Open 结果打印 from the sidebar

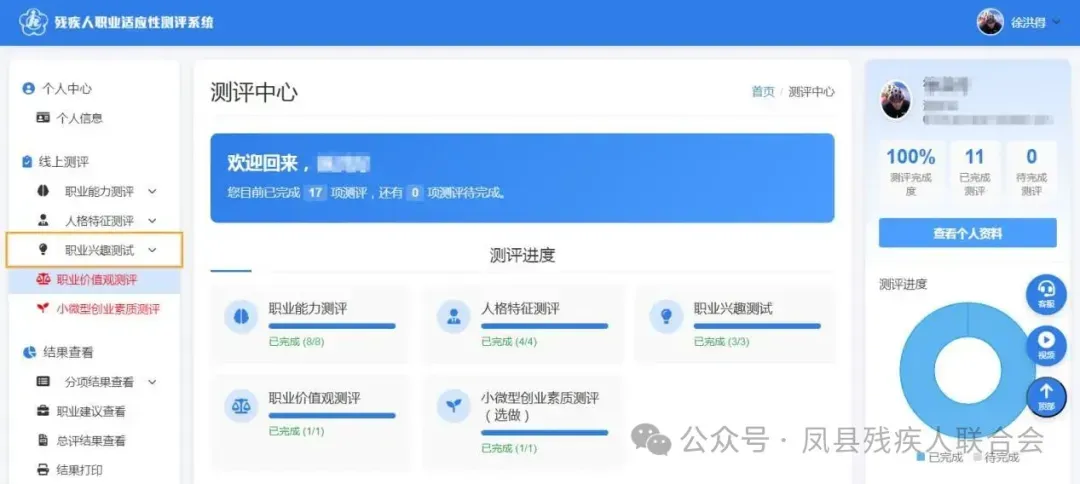tap(79, 469)
